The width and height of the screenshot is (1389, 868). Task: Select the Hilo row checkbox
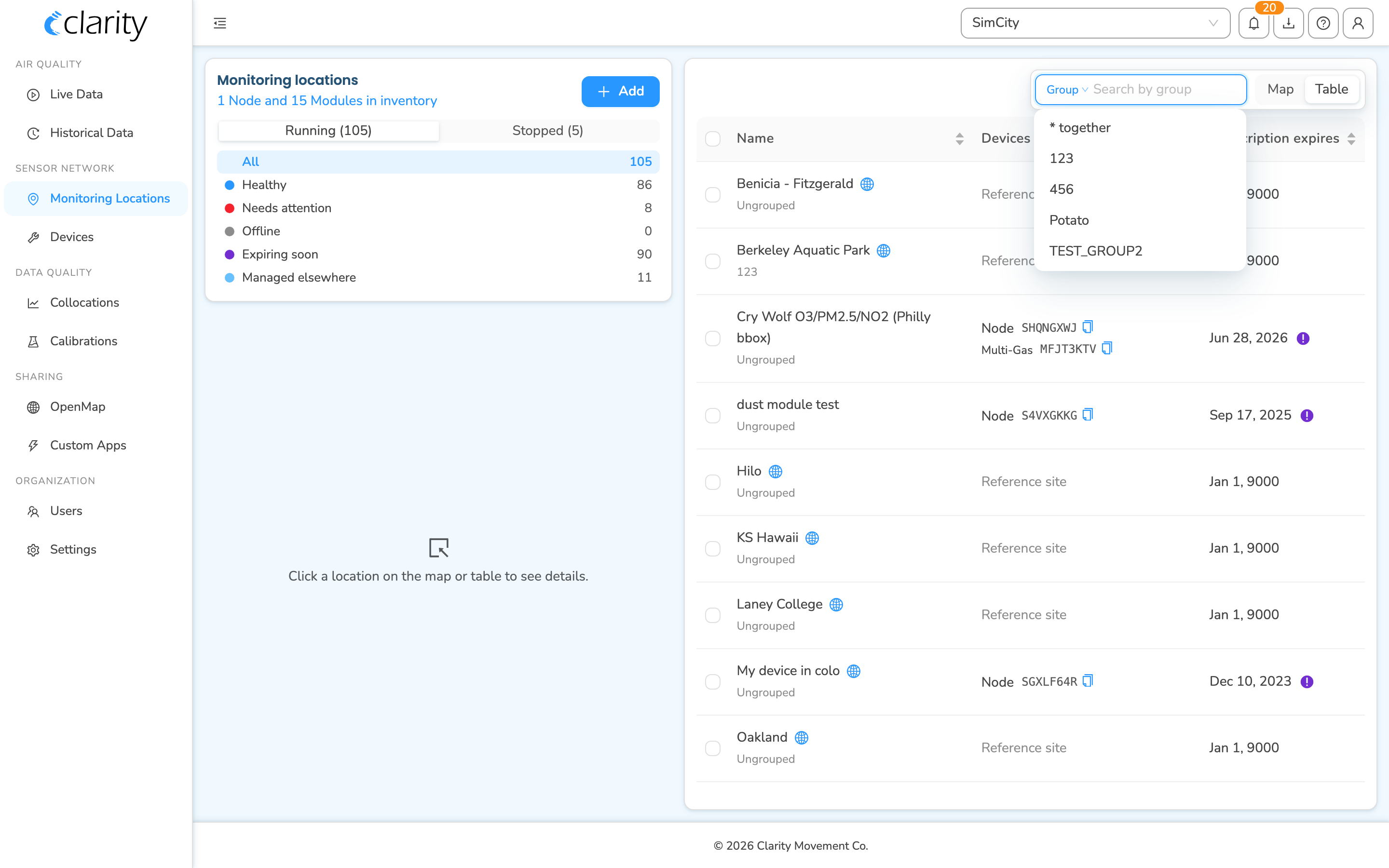coord(713,482)
